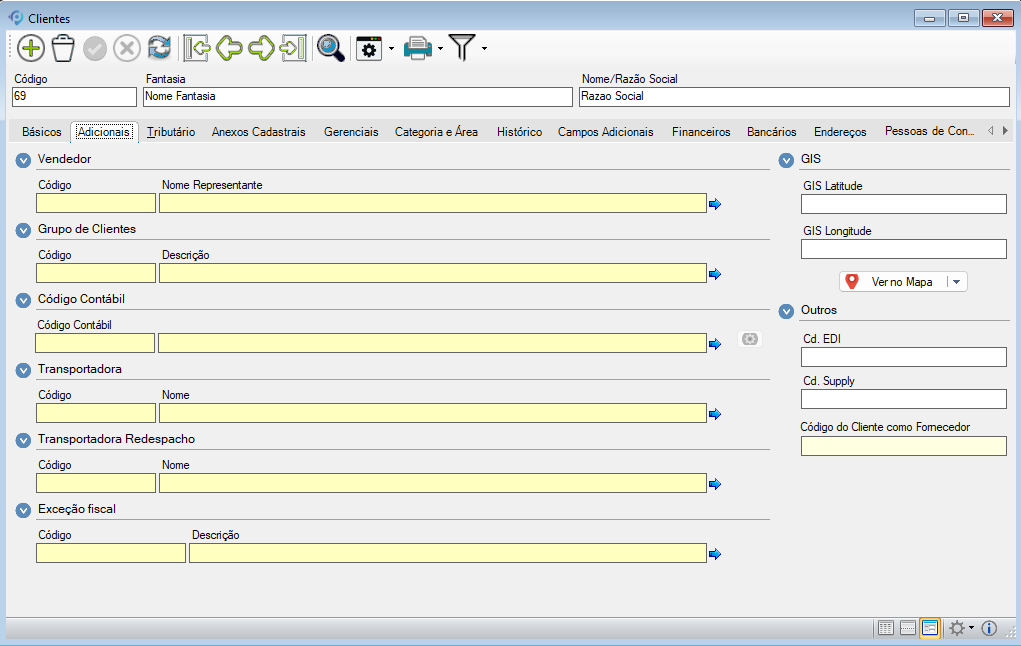Open the magnifying glass search icon
This screenshot has width=1021, height=646.
click(x=330, y=48)
